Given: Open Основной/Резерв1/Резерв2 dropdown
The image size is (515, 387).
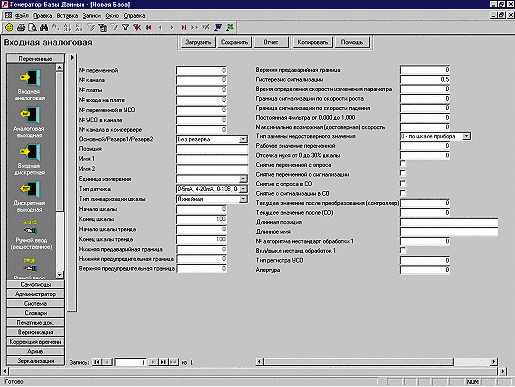Looking at the screenshot, I should coord(243,139).
